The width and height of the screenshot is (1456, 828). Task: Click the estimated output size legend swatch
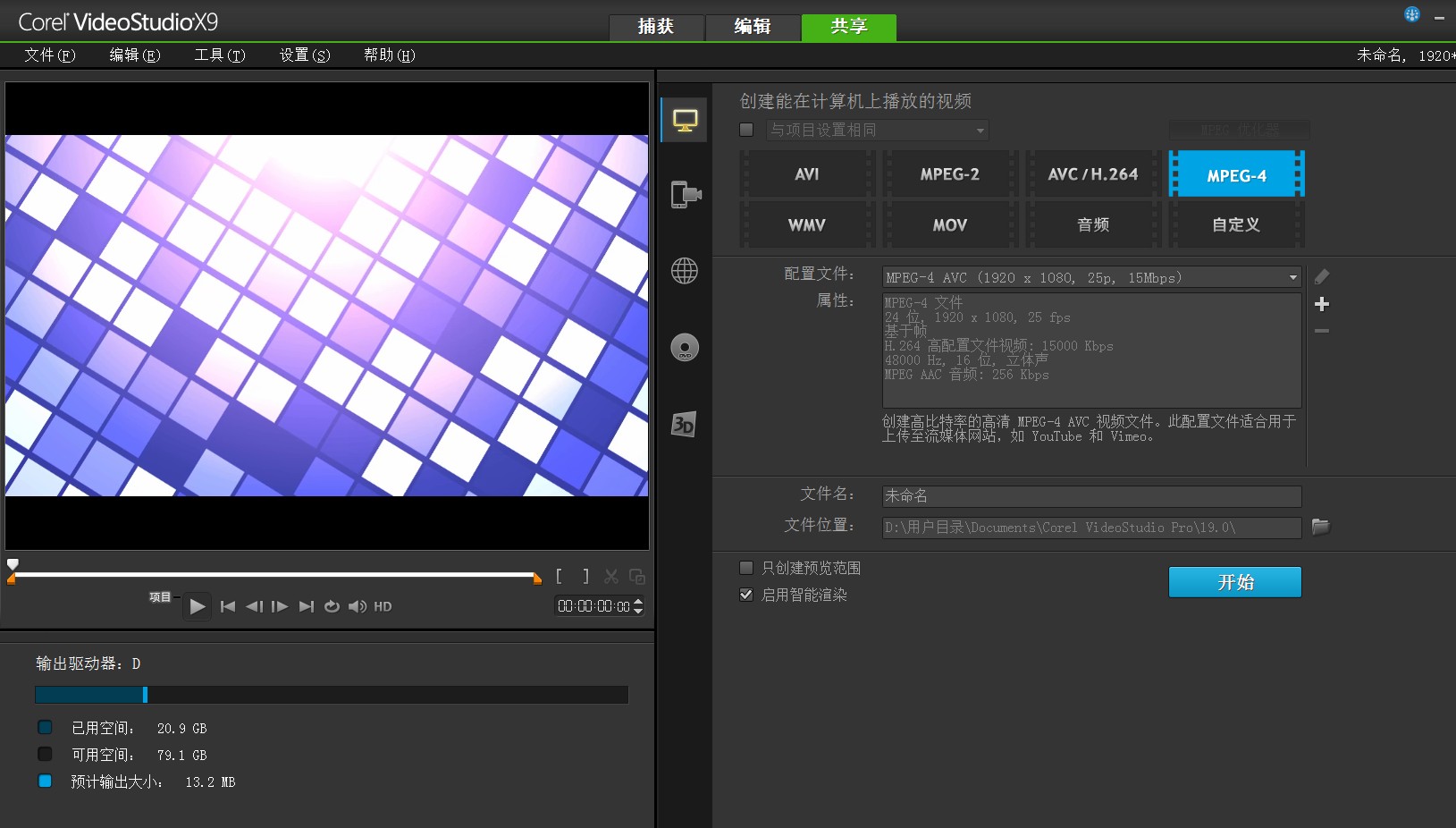click(45, 781)
